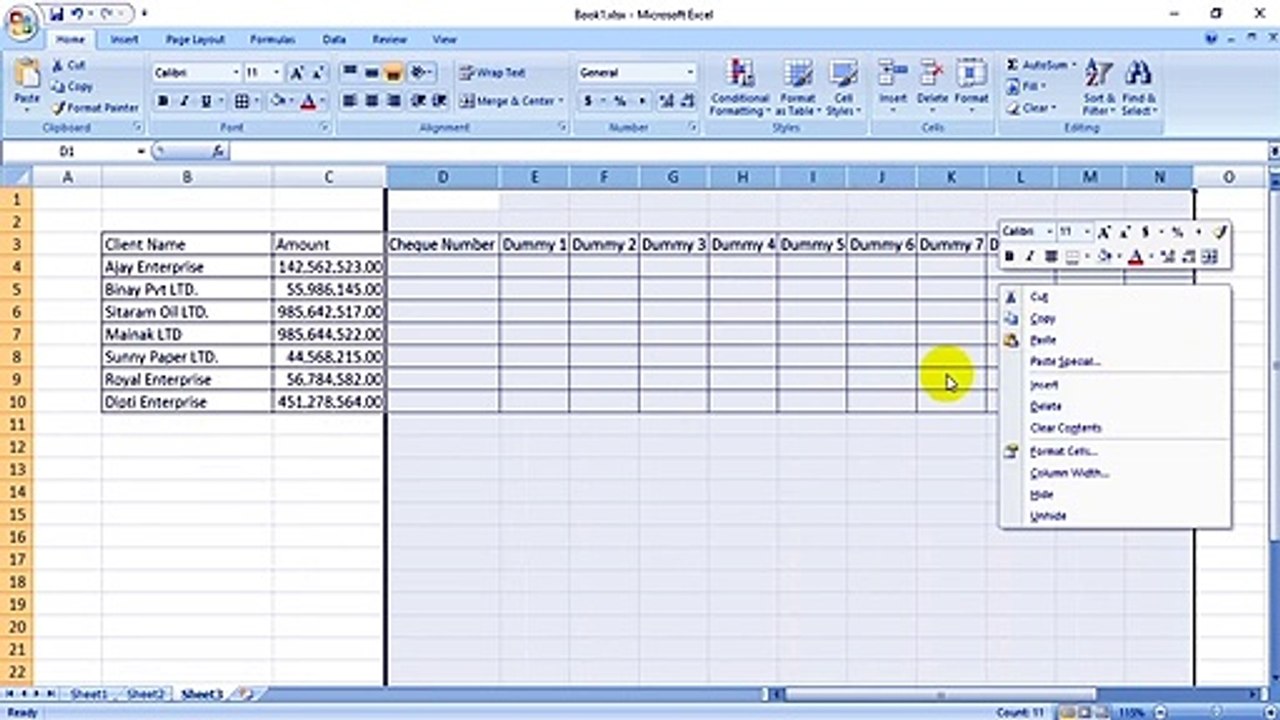Open the Calibri font name dropdown in ribbon
This screenshot has width=1280, height=720.
236,73
